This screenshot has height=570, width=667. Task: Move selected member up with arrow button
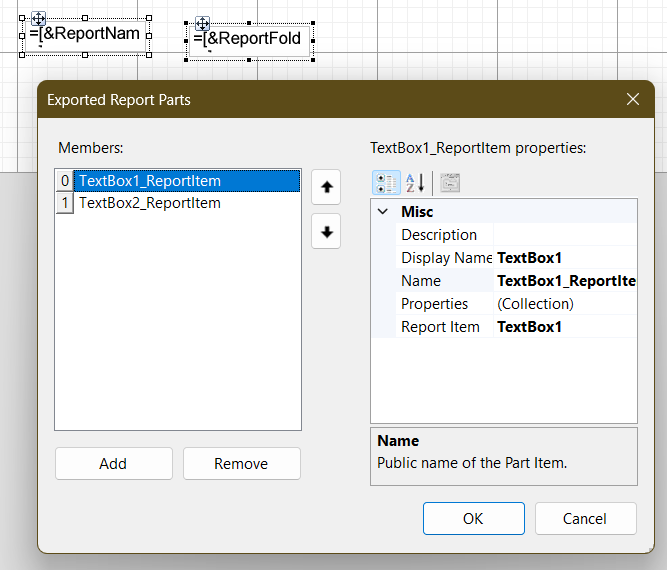coord(326,187)
